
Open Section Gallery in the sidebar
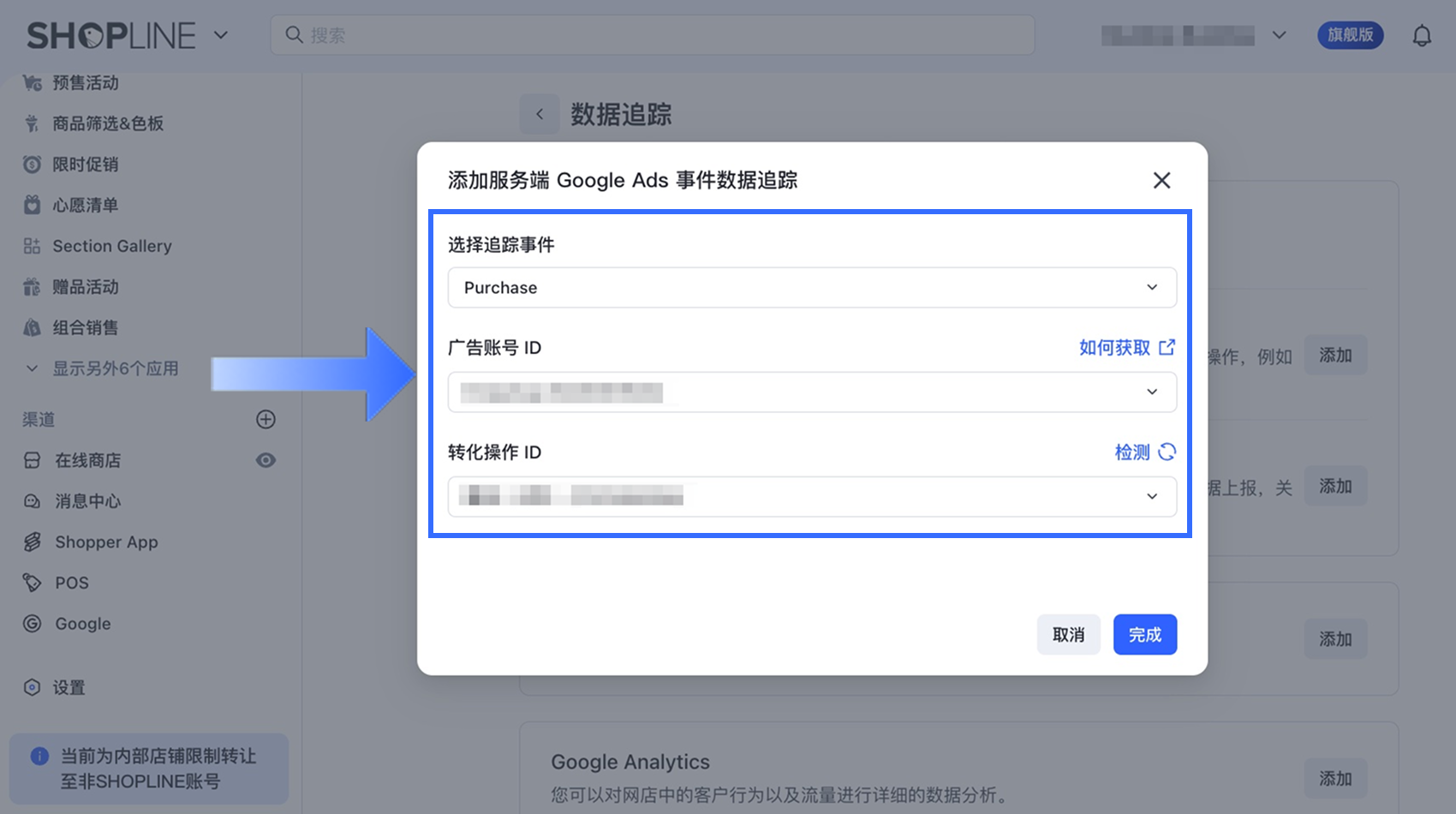(112, 246)
